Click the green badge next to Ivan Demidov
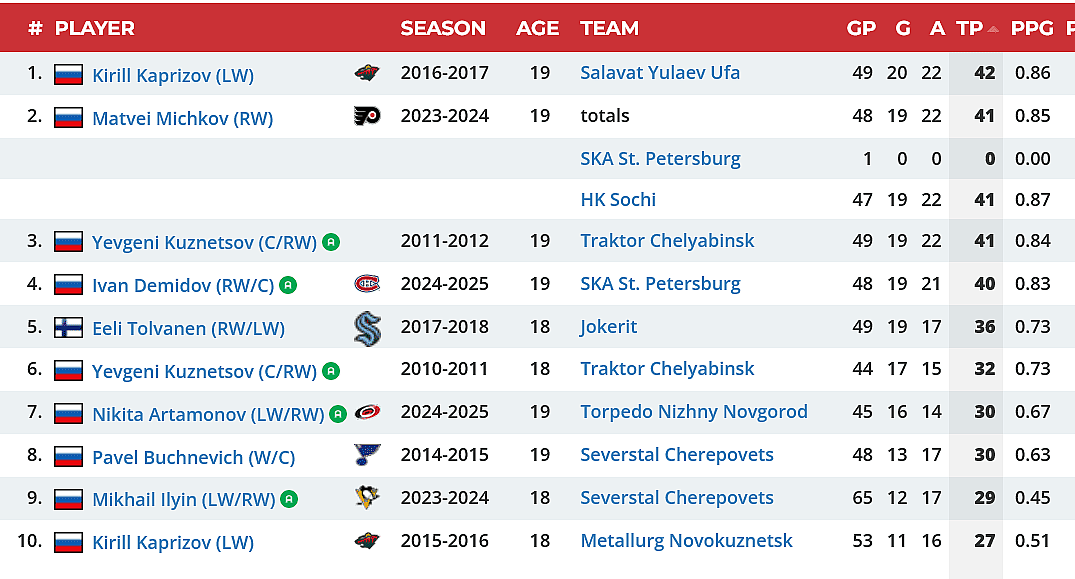The width and height of the screenshot is (1075, 579). [288, 285]
